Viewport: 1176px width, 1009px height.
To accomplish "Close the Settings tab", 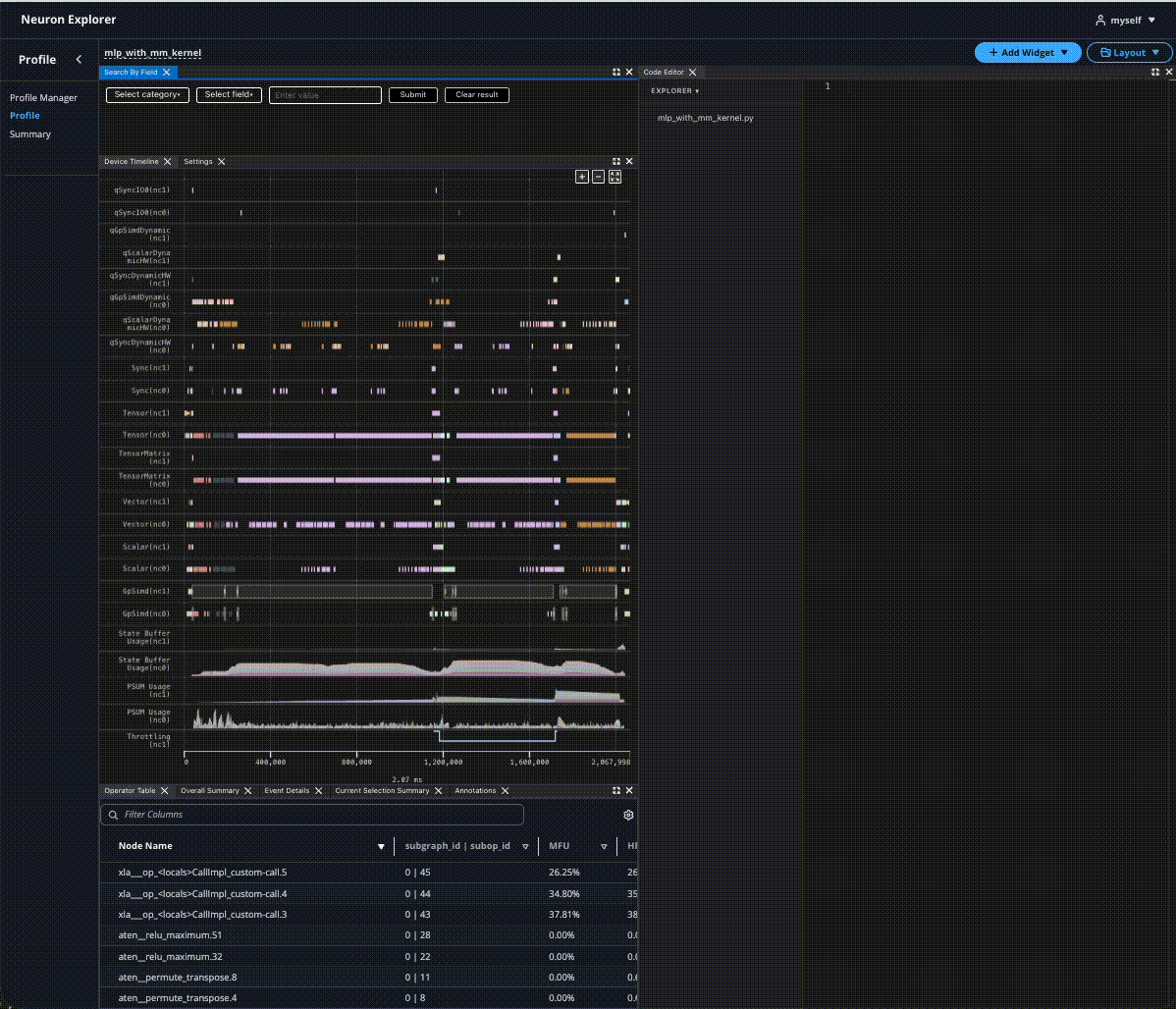I will click(222, 162).
